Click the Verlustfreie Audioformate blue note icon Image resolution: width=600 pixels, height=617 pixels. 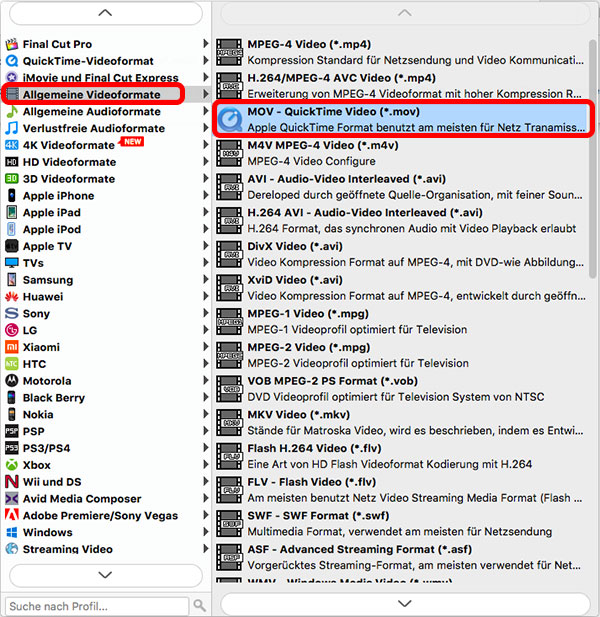[12, 128]
